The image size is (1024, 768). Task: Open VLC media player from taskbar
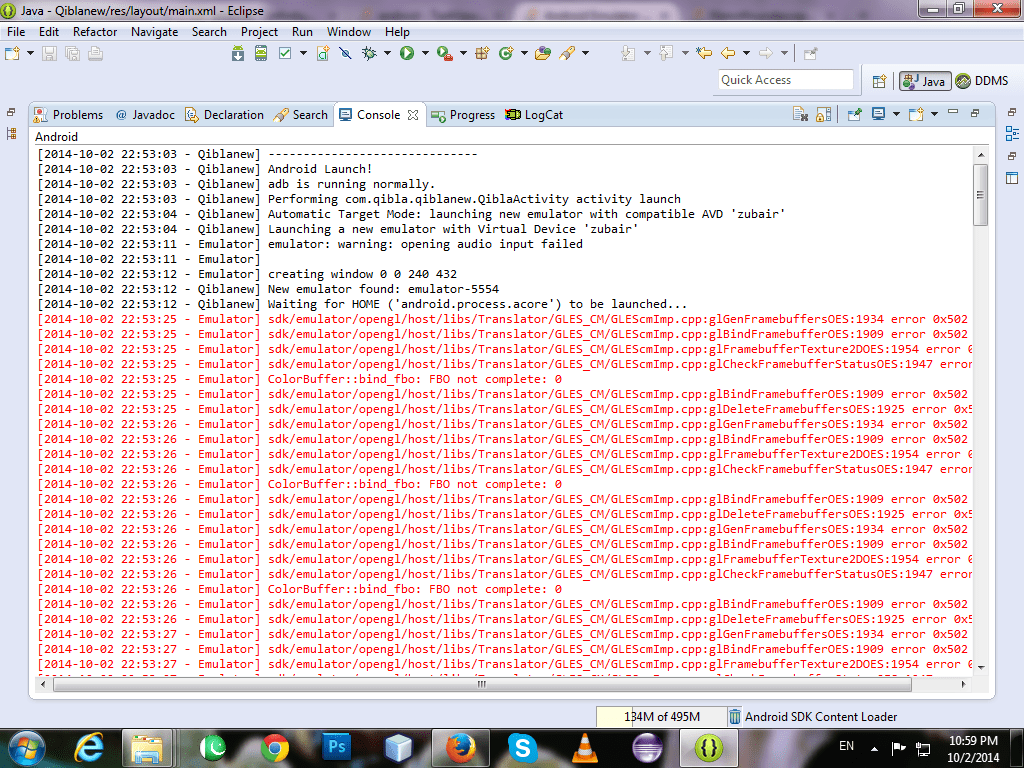point(584,748)
